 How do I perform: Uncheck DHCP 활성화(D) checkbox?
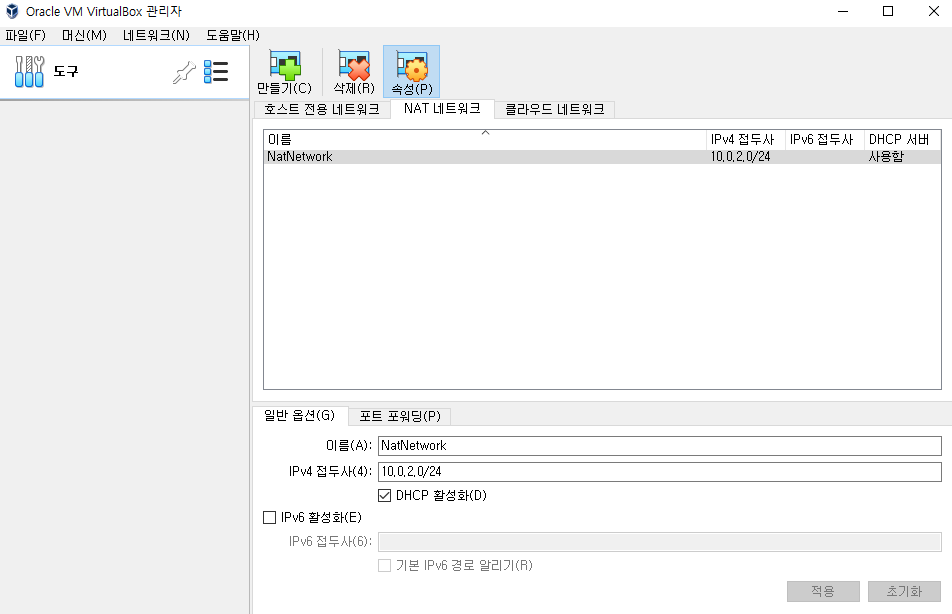[384, 496]
